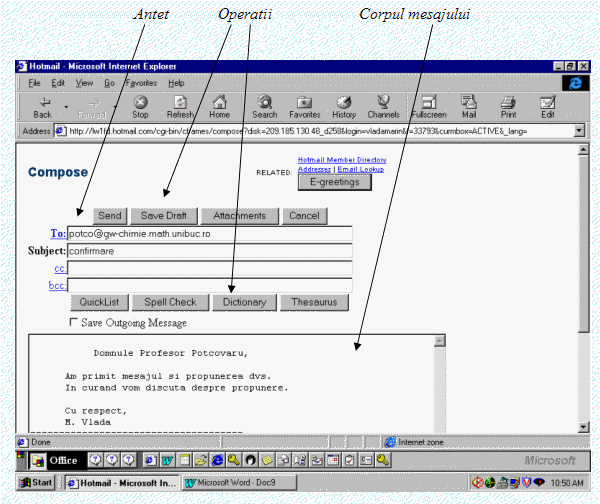Open the Mail toolbar icon
Image resolution: width=600 pixels, height=504 pixels.
pyautogui.click(x=469, y=104)
